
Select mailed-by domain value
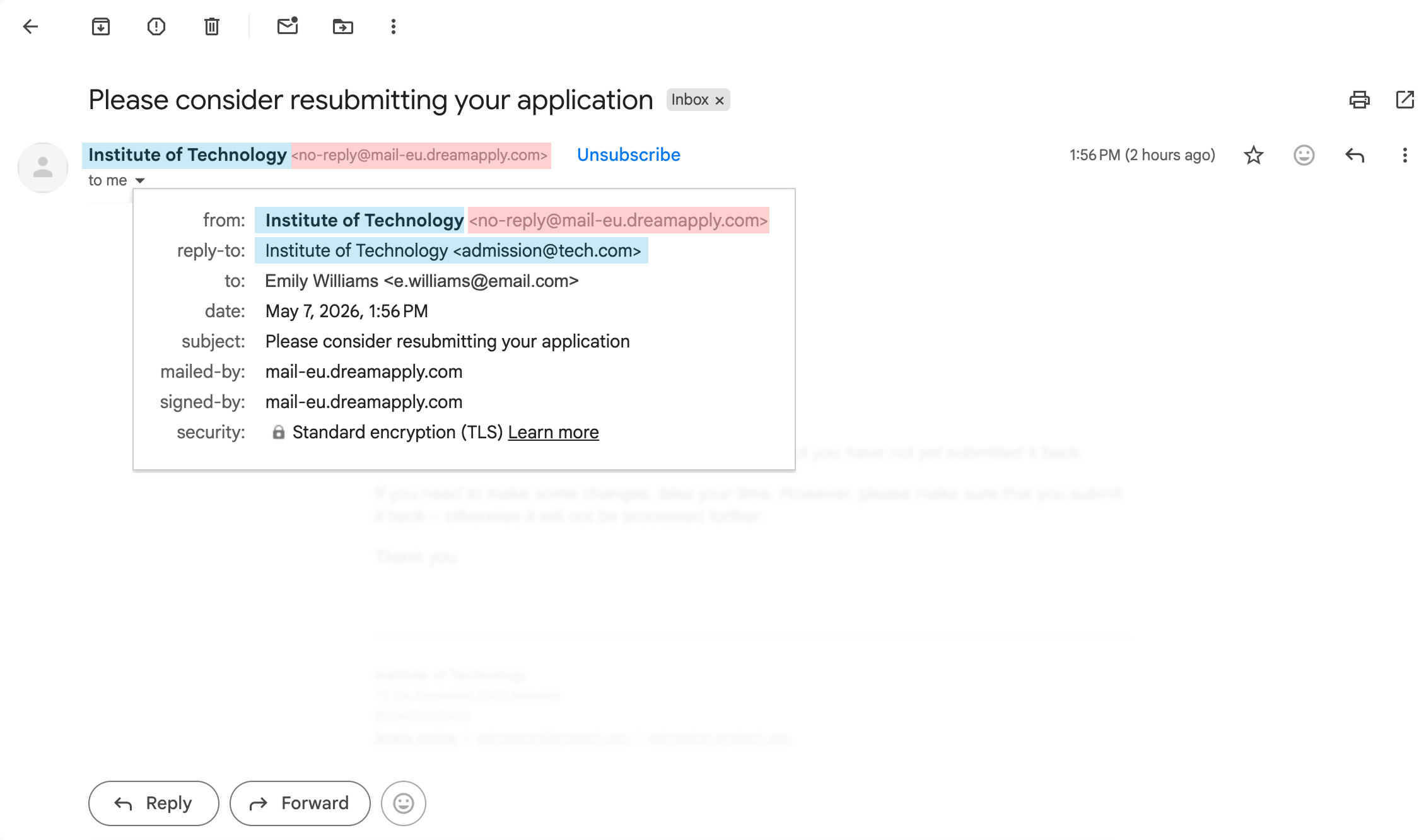pyautogui.click(x=364, y=371)
